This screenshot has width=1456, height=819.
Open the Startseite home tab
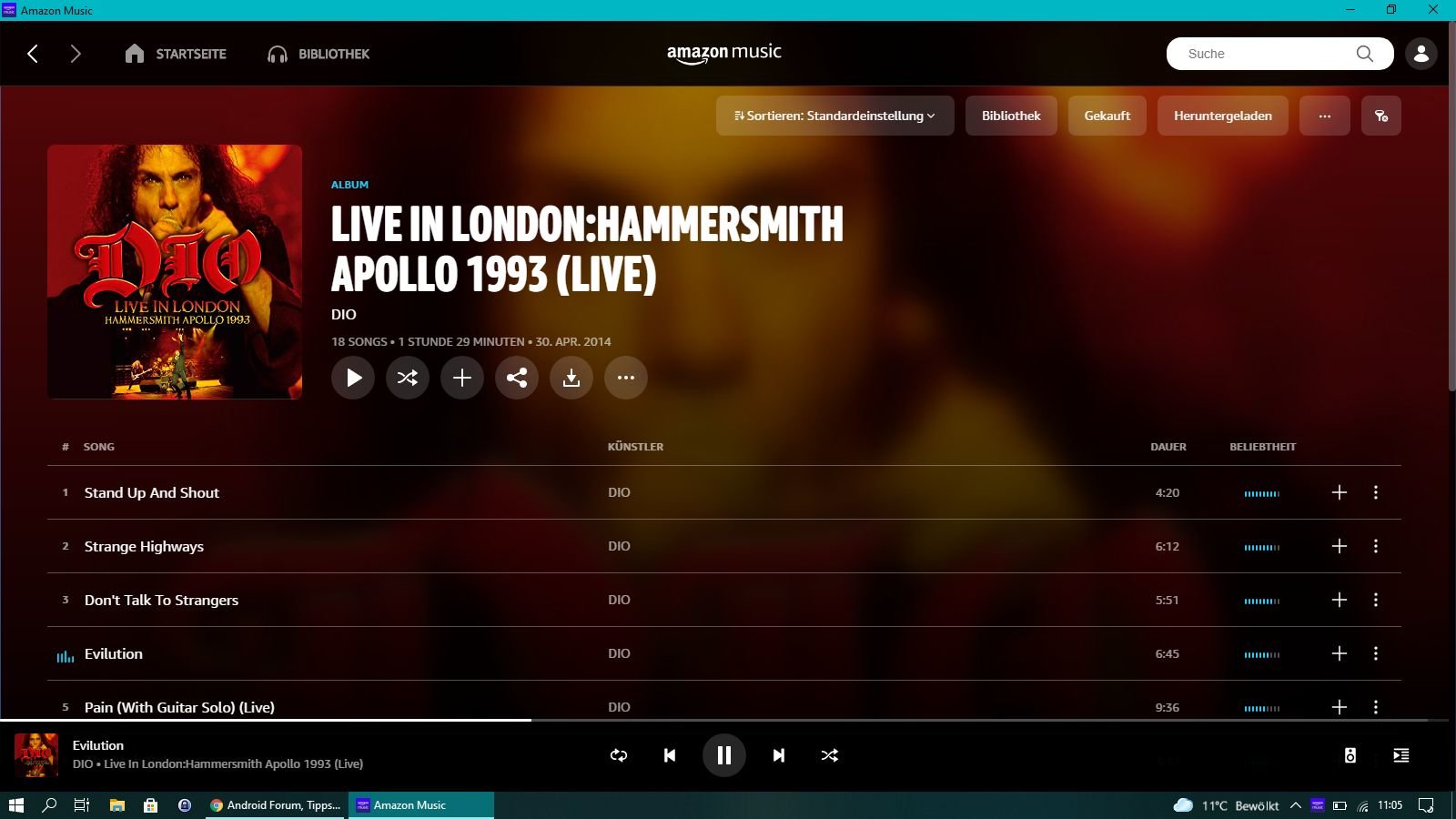tap(176, 54)
